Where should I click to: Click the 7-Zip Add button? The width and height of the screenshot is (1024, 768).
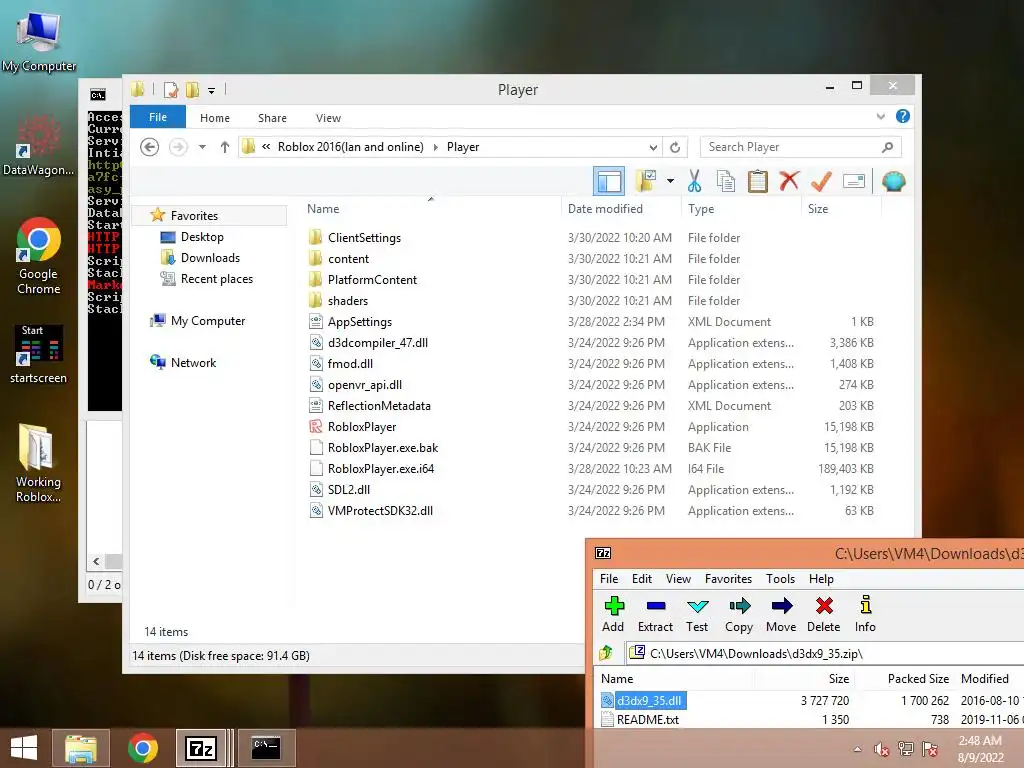[x=613, y=615]
